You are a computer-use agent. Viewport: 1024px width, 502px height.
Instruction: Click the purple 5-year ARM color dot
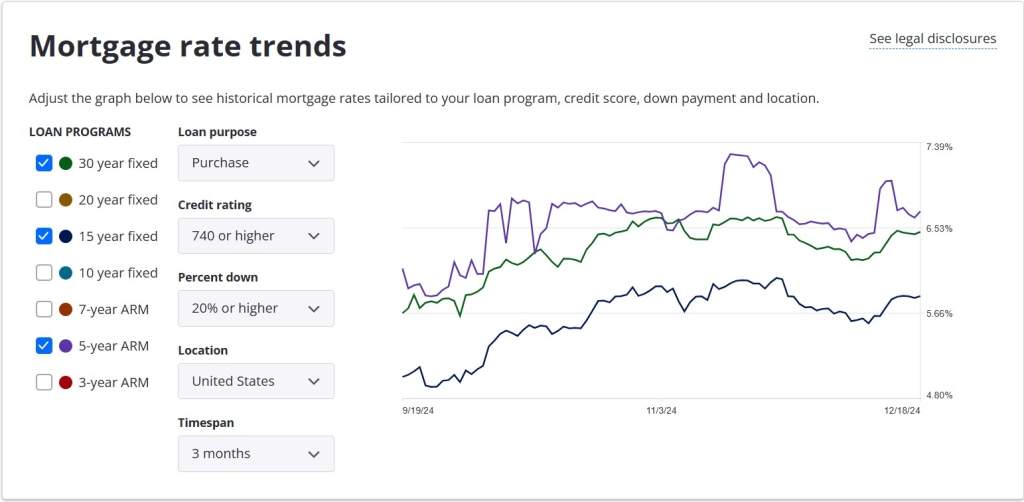tap(66, 345)
